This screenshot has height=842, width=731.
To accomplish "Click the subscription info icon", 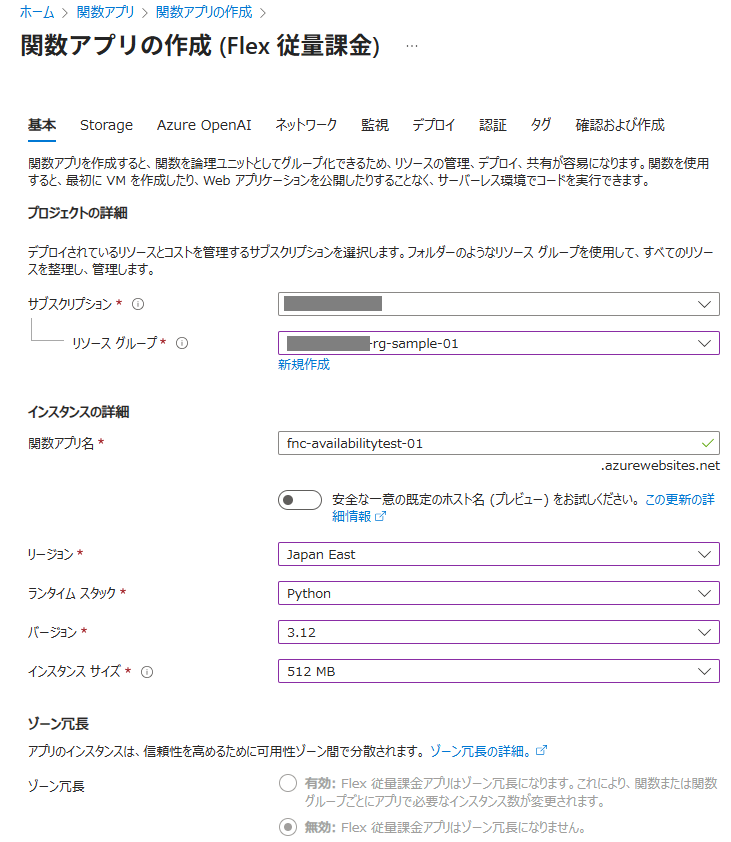I will (138, 304).
